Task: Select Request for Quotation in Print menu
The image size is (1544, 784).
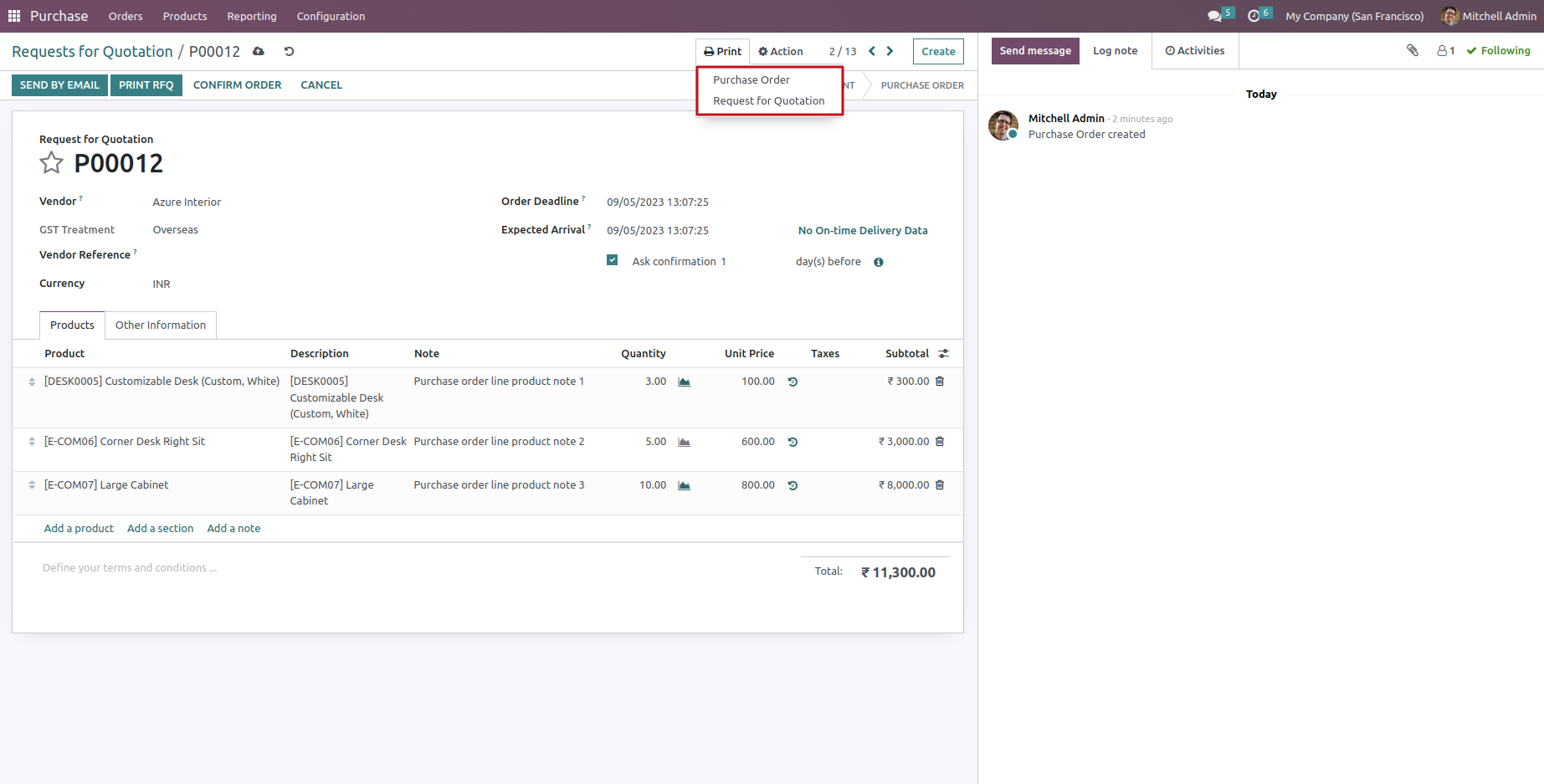Action: 768,101
